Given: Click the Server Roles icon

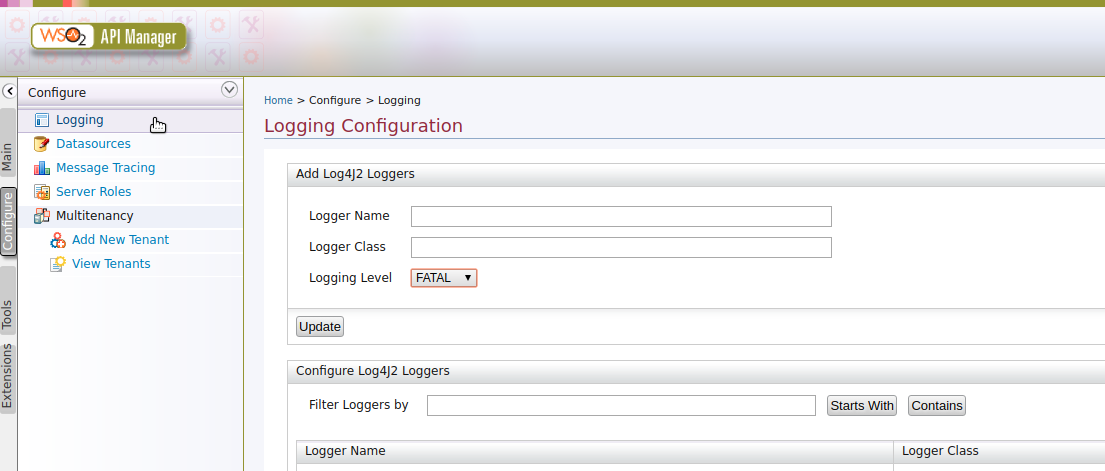Looking at the screenshot, I should (x=42, y=192).
